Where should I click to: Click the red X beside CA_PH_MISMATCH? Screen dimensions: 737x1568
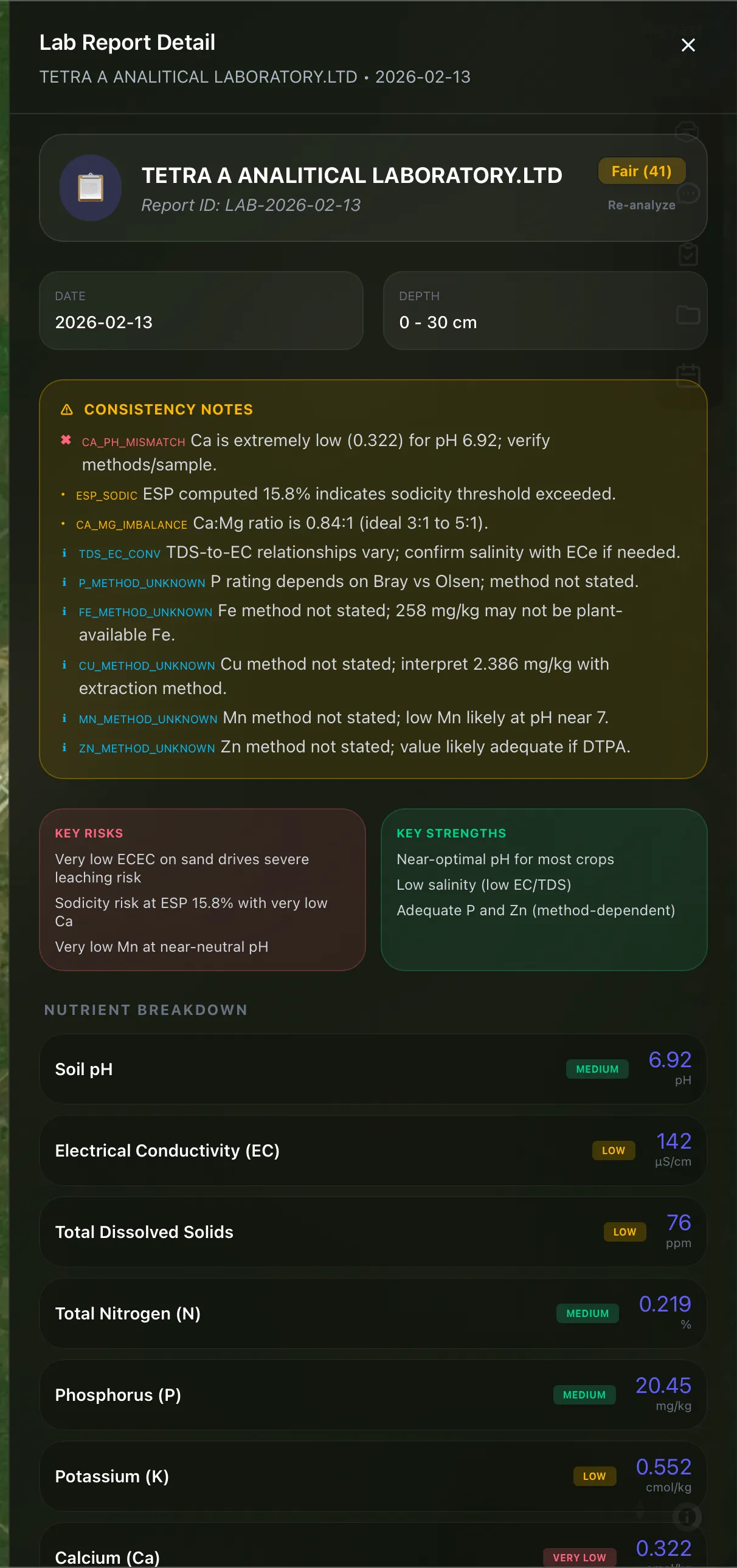coord(66,440)
